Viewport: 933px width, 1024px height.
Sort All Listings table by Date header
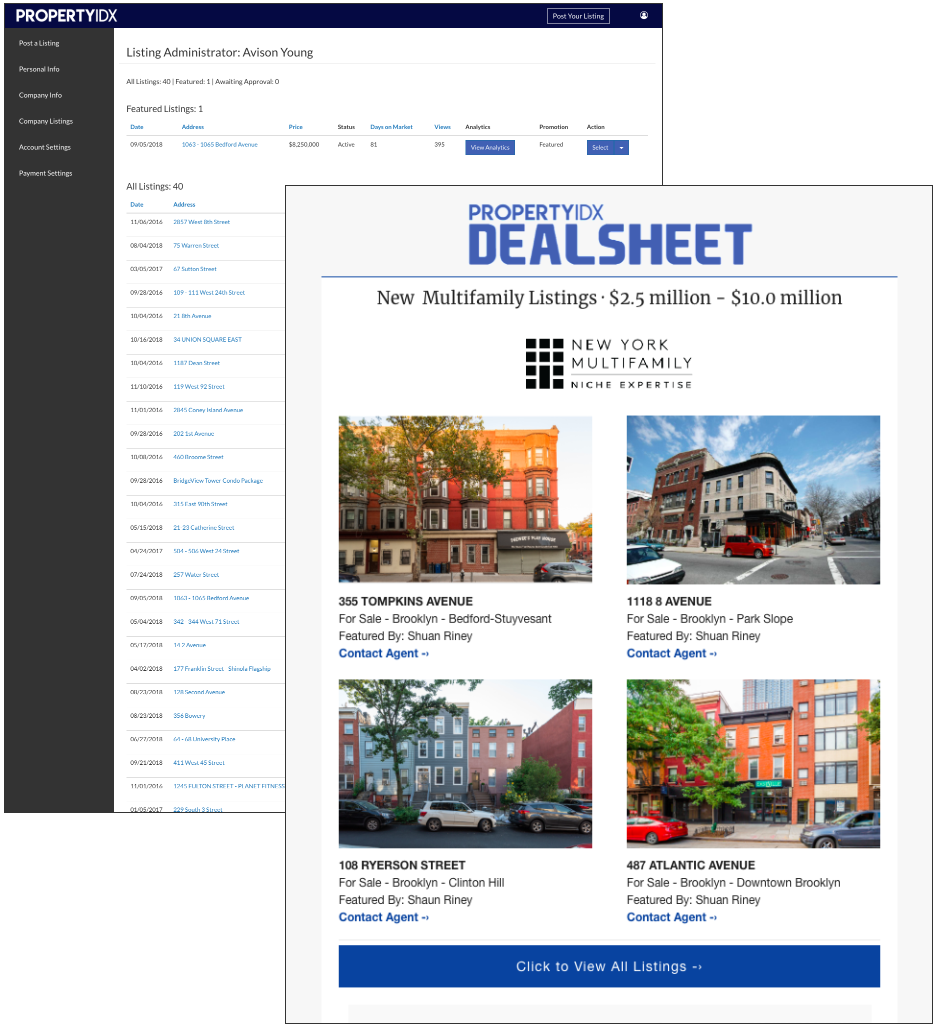[x=136, y=204]
